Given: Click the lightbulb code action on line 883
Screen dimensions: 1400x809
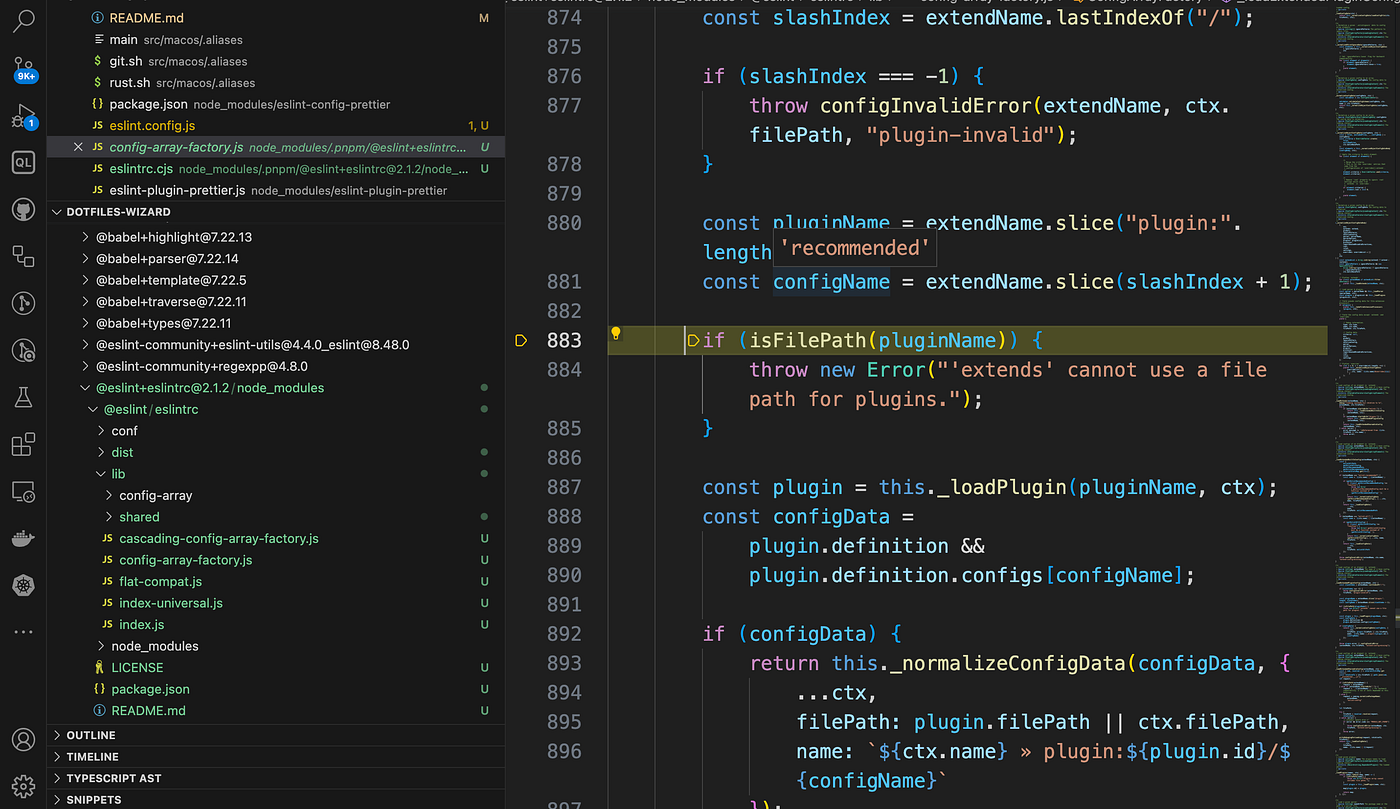Looking at the screenshot, I should click(616, 334).
